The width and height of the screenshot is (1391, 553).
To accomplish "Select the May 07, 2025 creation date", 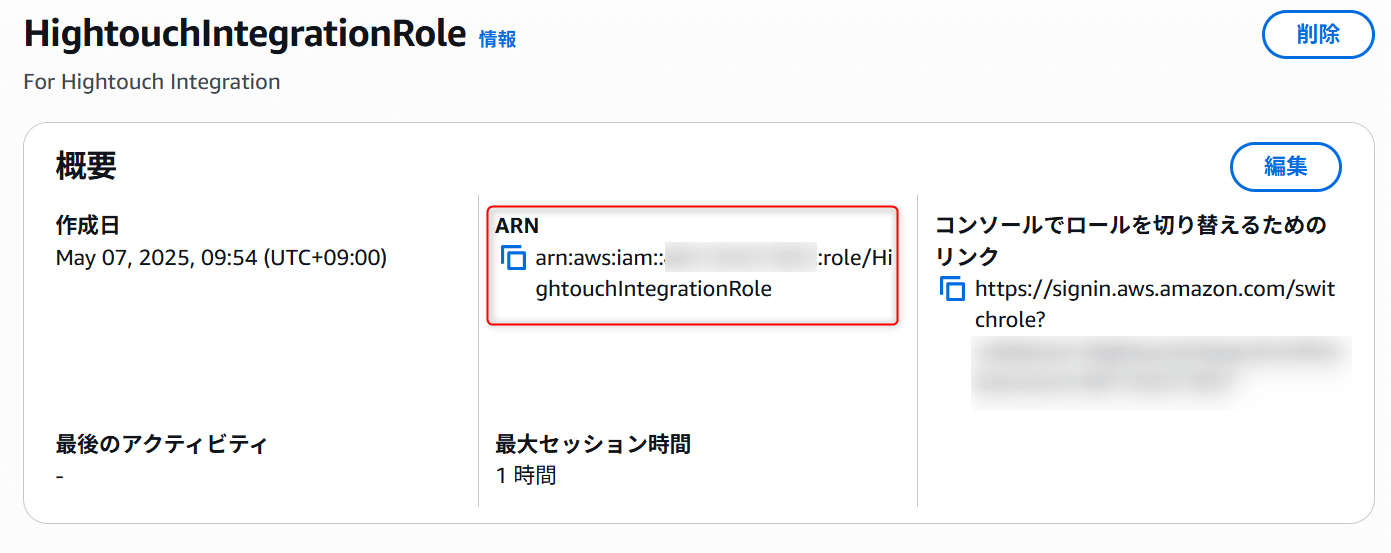I will pos(221,258).
